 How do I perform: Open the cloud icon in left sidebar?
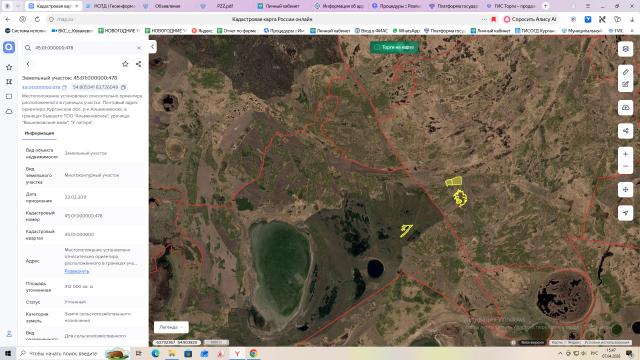(9, 111)
